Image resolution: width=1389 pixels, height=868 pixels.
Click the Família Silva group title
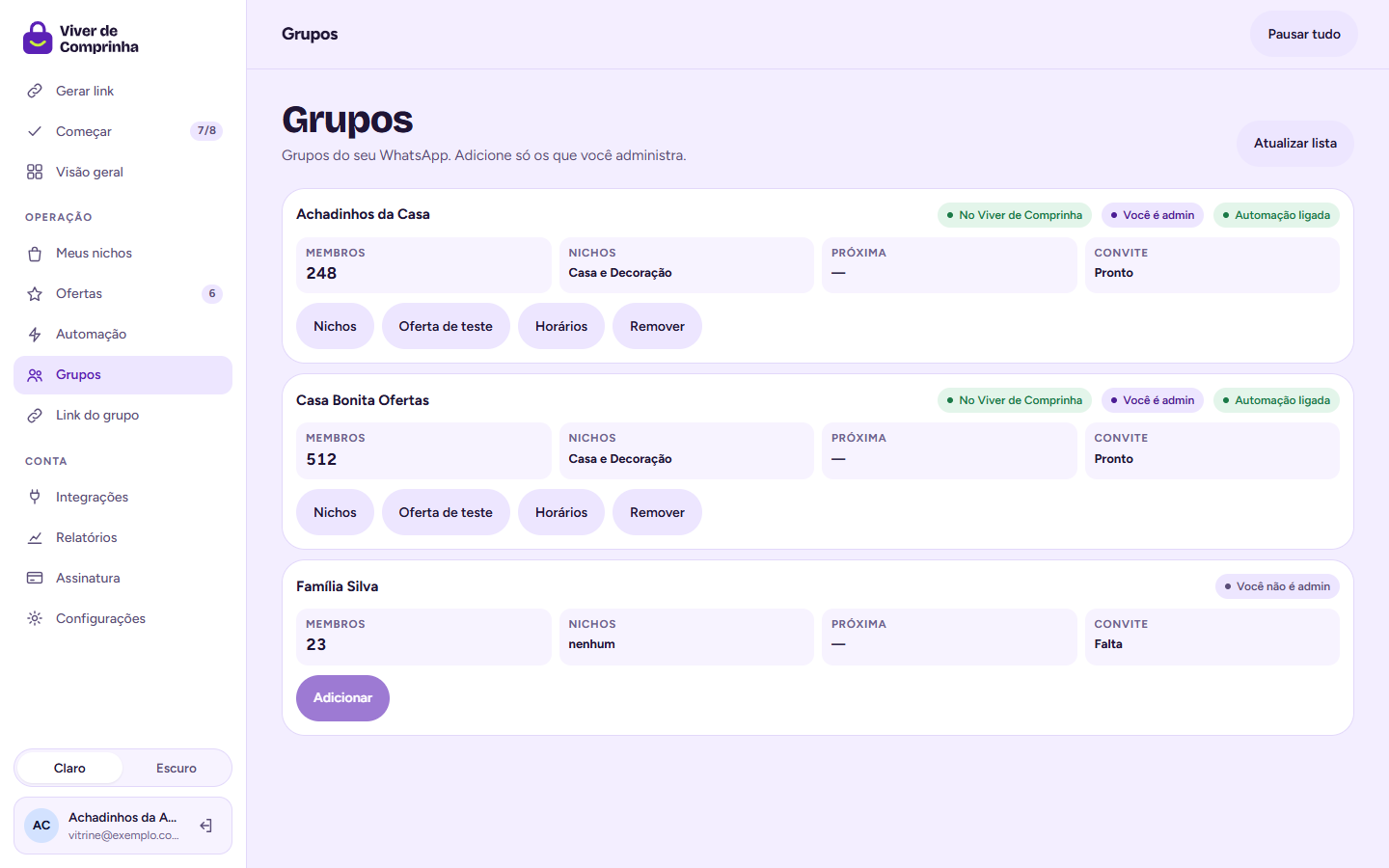point(337,586)
